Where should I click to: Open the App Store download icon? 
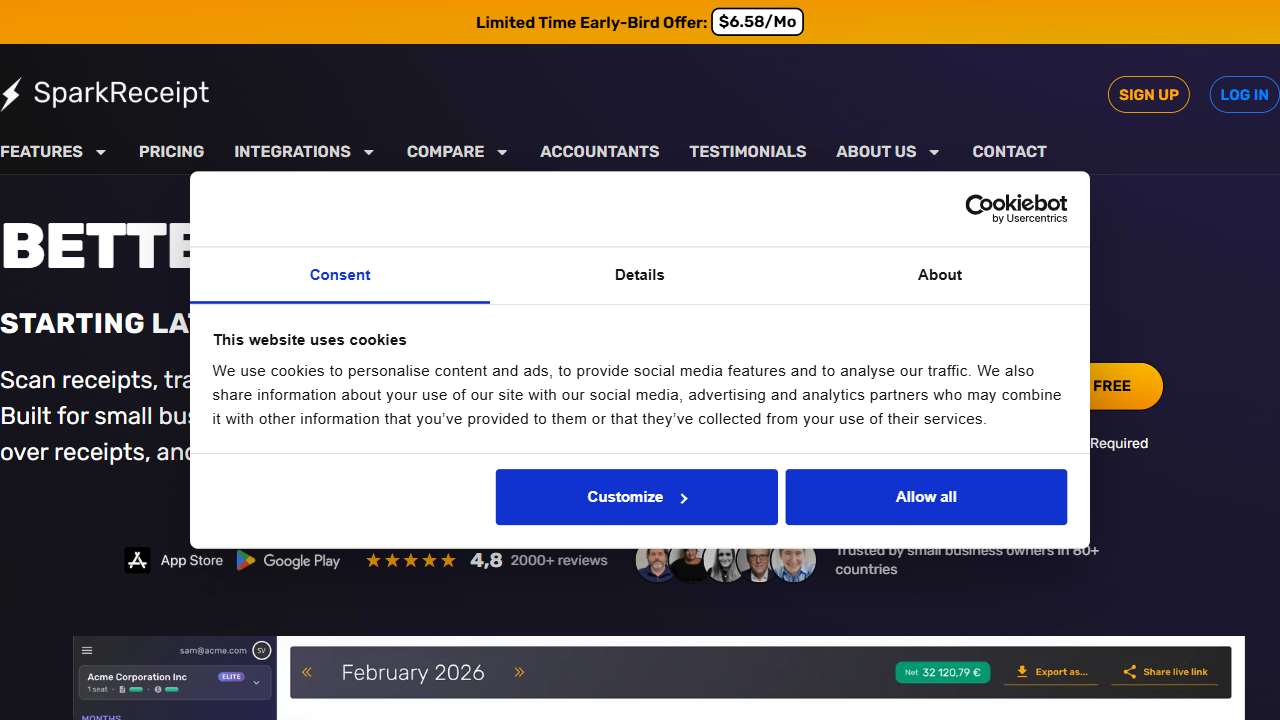(x=137, y=560)
